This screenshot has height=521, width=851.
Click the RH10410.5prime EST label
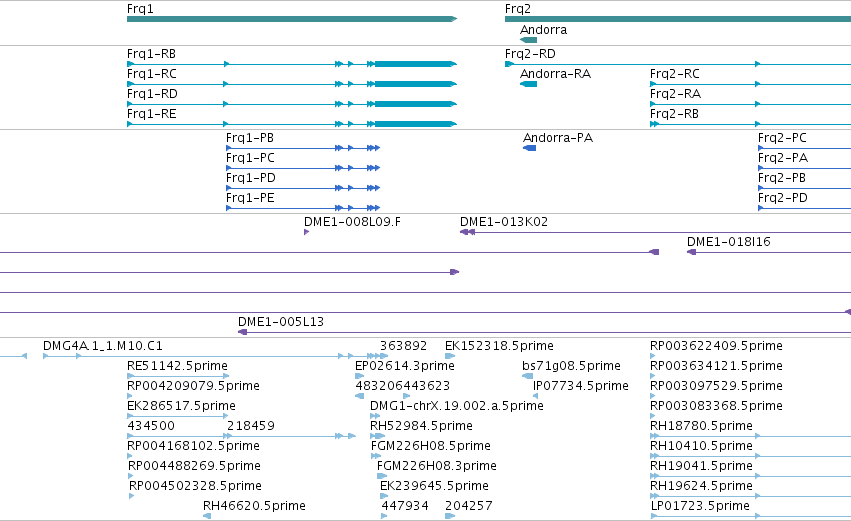pos(701,446)
